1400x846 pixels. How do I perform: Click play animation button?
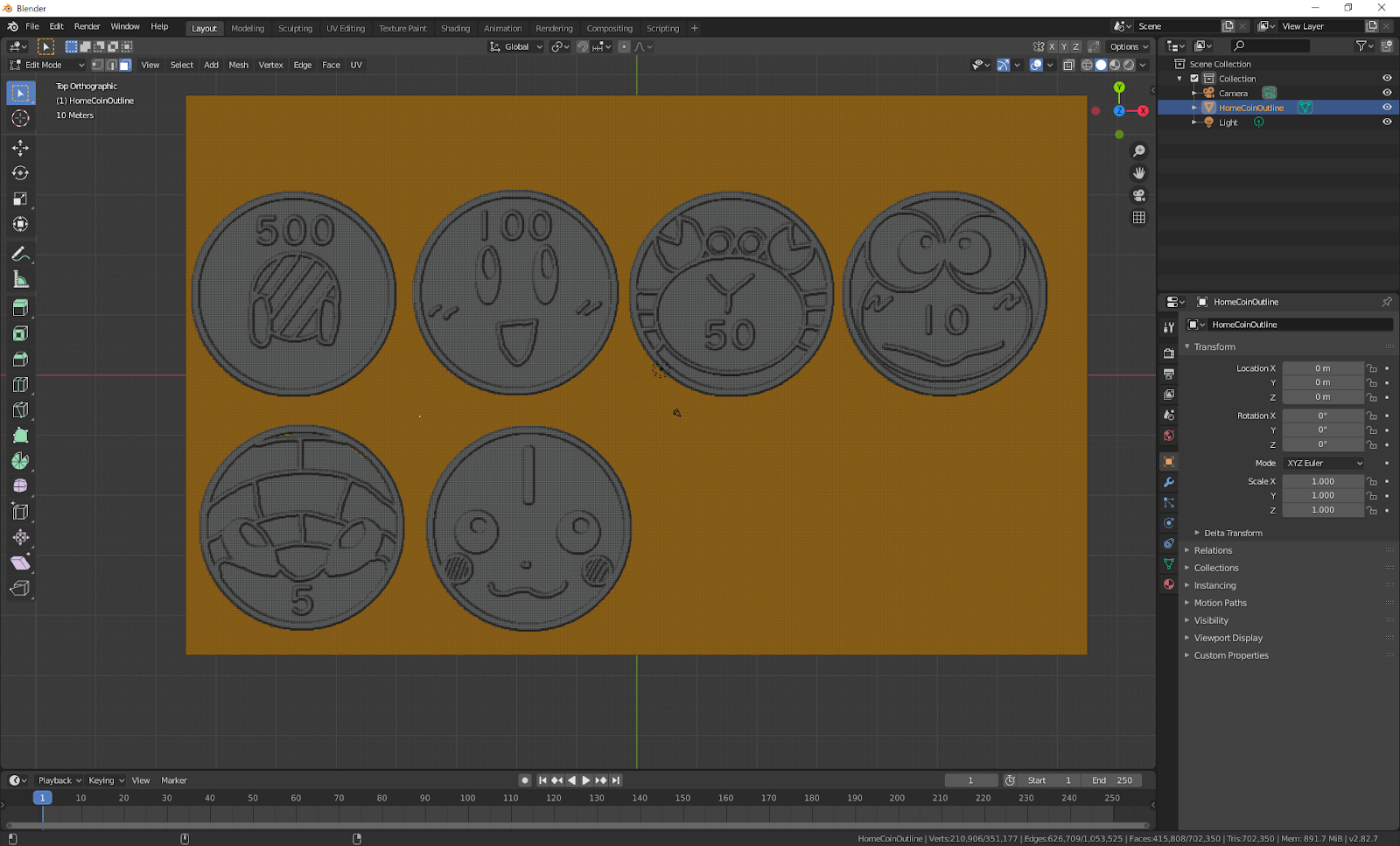click(586, 780)
